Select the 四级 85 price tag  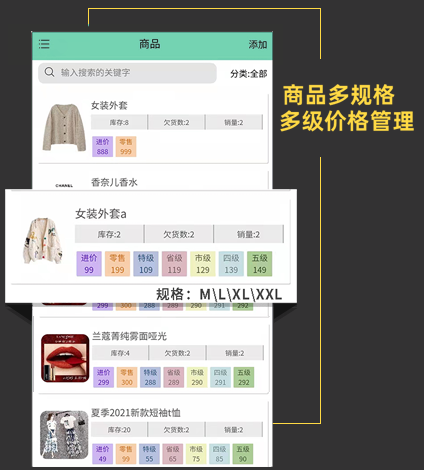point(219,454)
